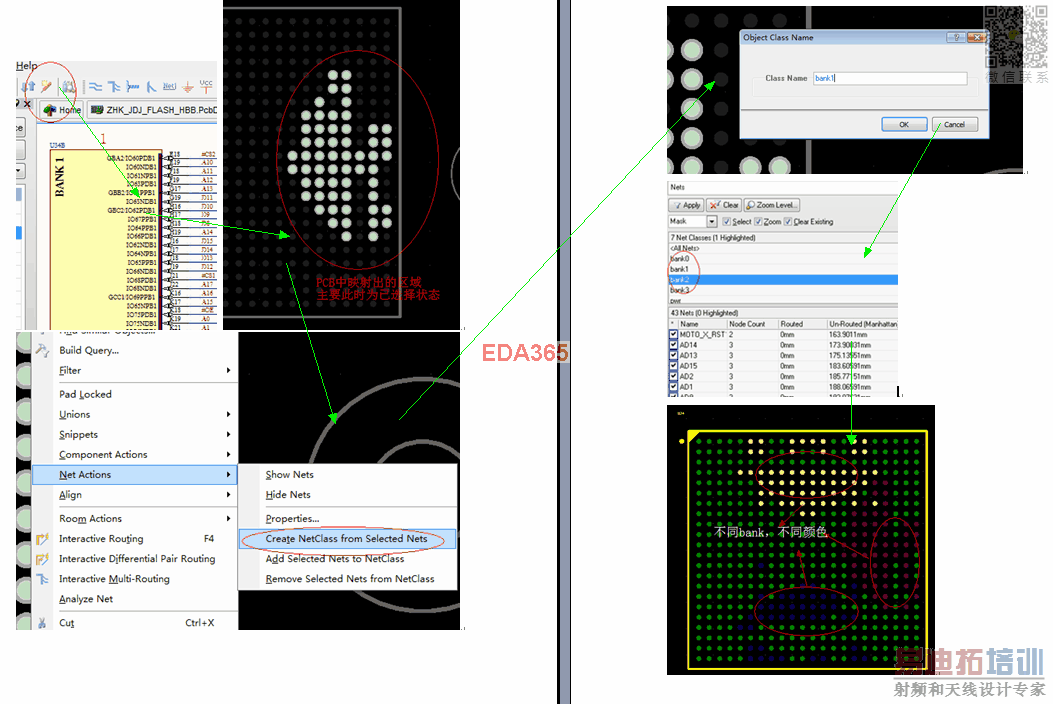Close the Object Class Name dialog

[x=977, y=38]
